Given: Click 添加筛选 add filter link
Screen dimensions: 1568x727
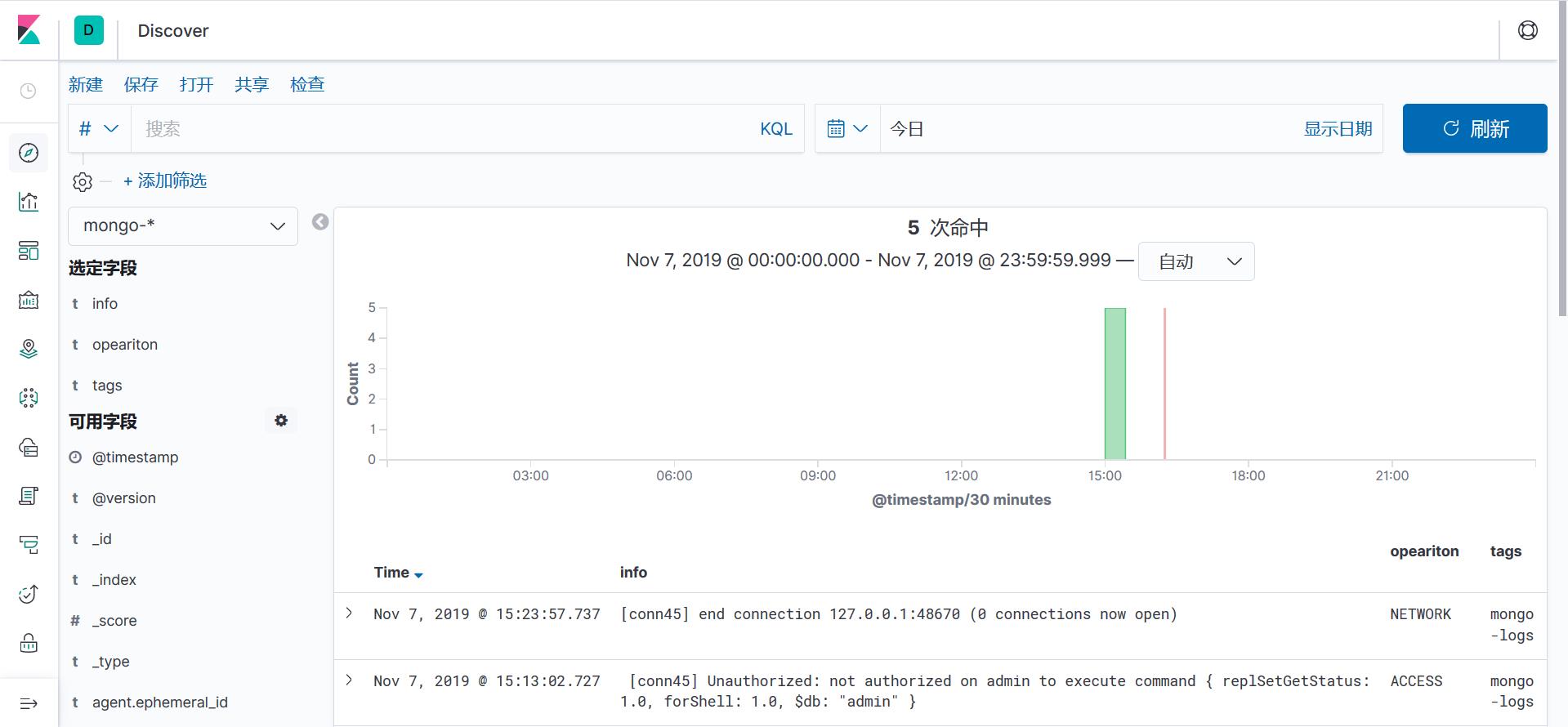Looking at the screenshot, I should tap(165, 181).
